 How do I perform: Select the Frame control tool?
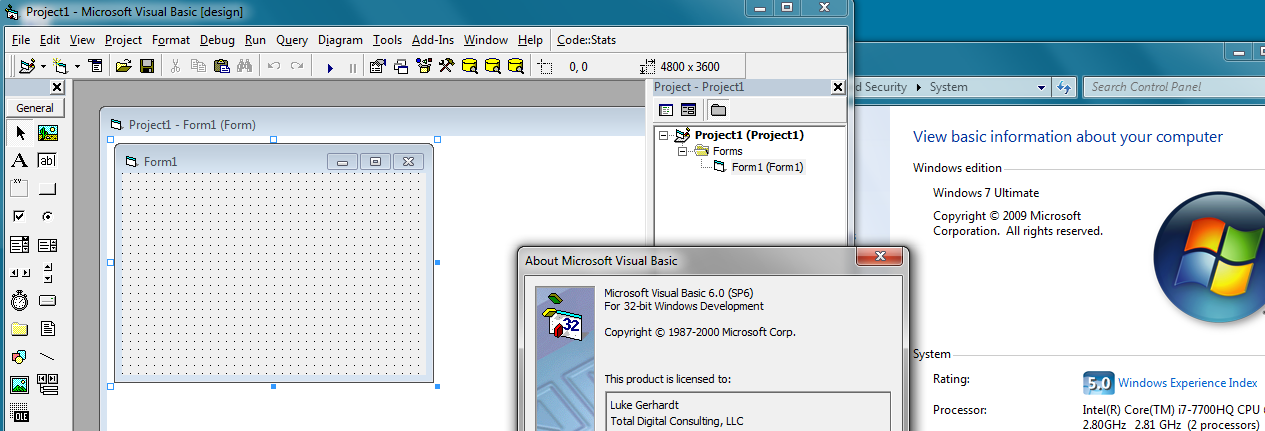point(19,189)
